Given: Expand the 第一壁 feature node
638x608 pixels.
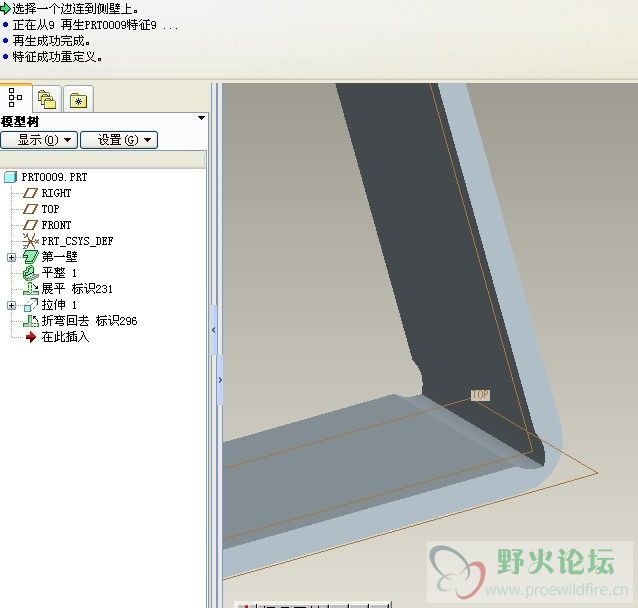Looking at the screenshot, I should pyautogui.click(x=11, y=257).
